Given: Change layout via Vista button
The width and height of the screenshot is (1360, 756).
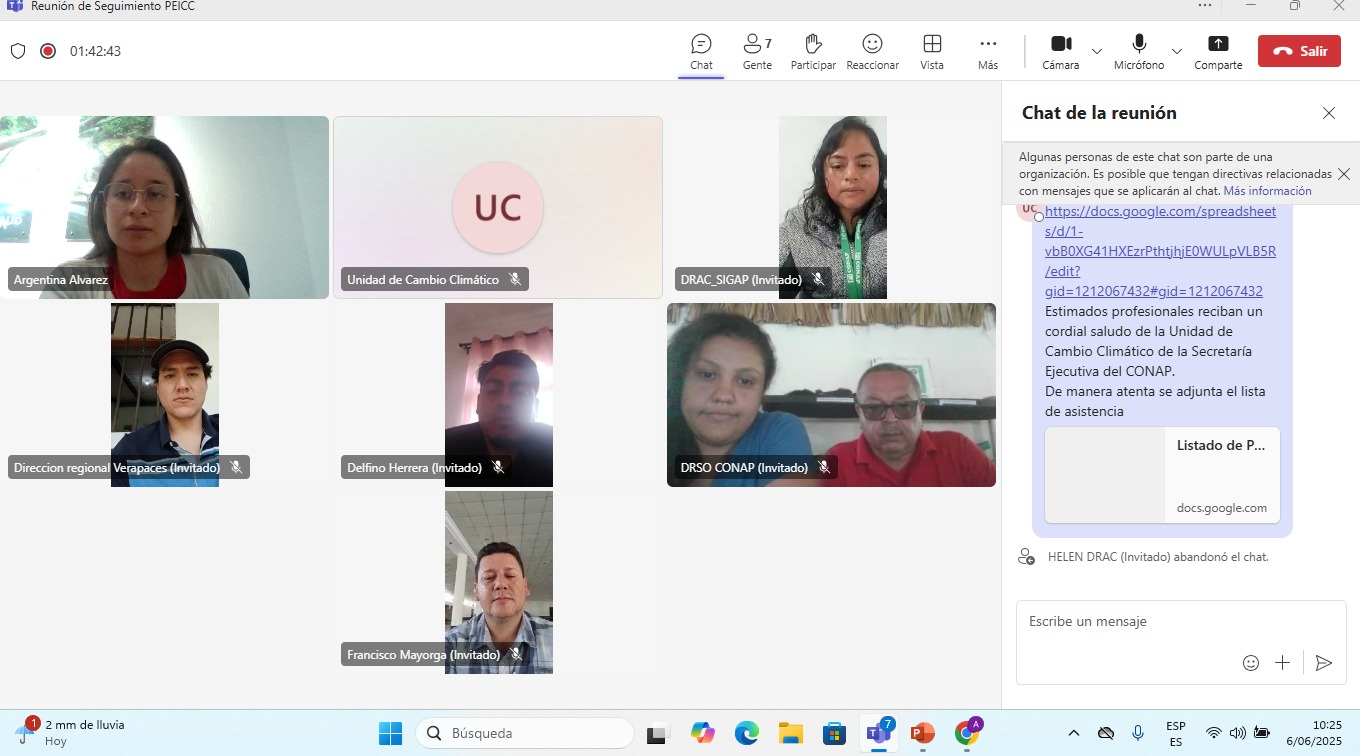Looking at the screenshot, I should coord(932,51).
